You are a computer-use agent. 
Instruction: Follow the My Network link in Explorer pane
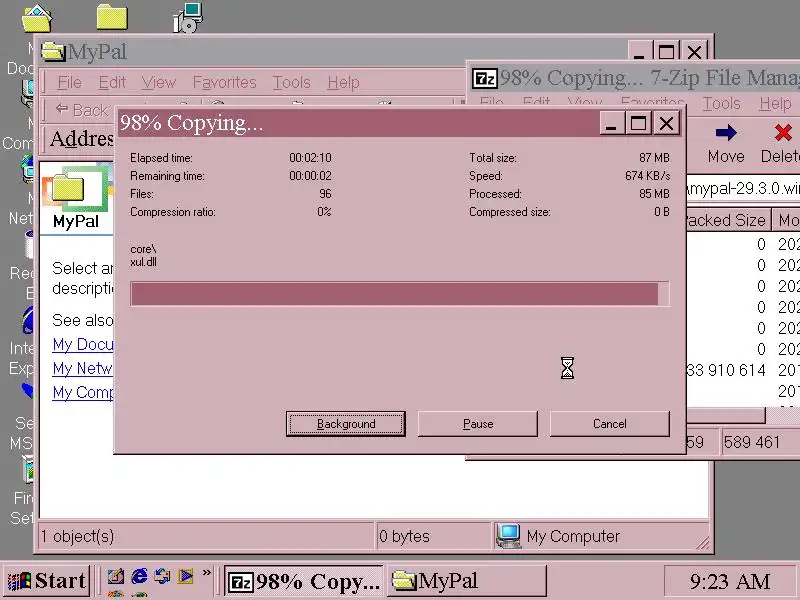pyautogui.click(x=83, y=368)
